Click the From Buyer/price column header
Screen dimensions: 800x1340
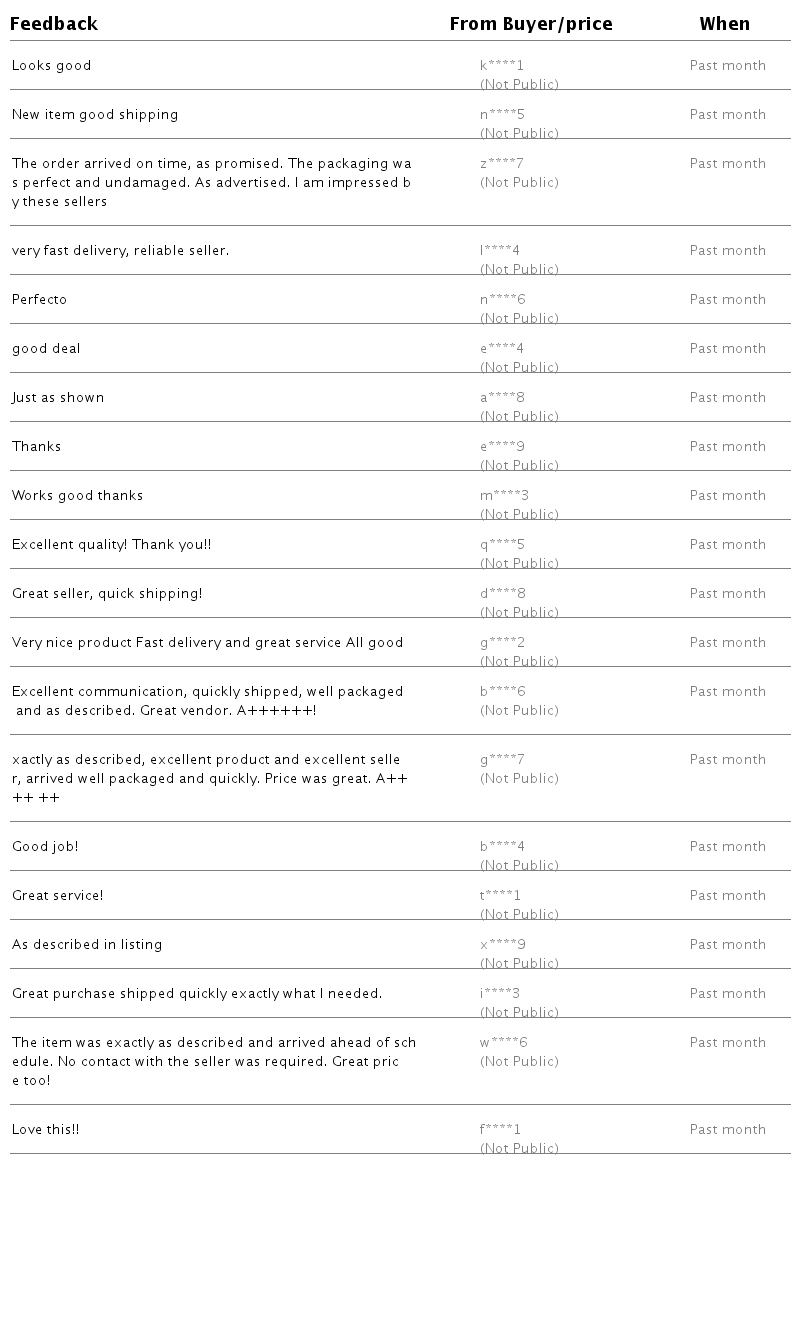(x=530, y=24)
